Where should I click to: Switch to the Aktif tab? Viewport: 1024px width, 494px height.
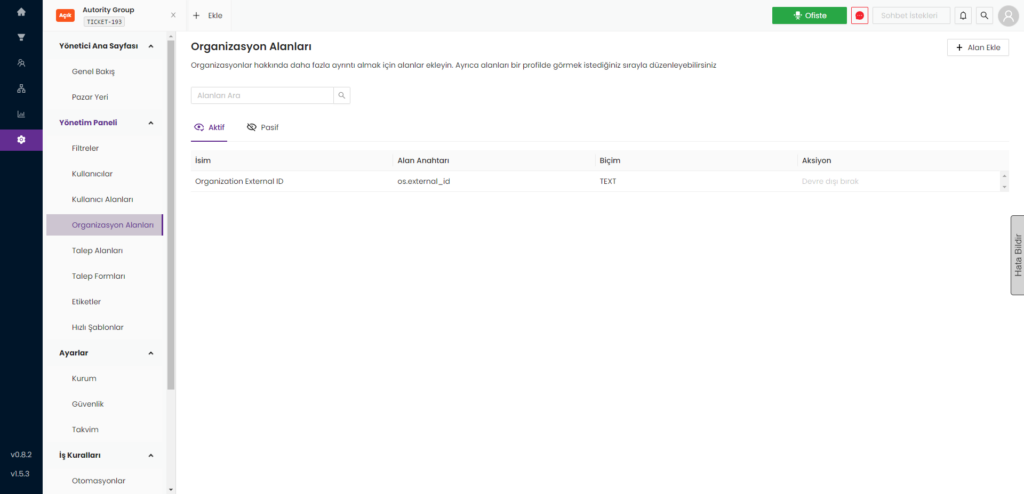coord(209,127)
